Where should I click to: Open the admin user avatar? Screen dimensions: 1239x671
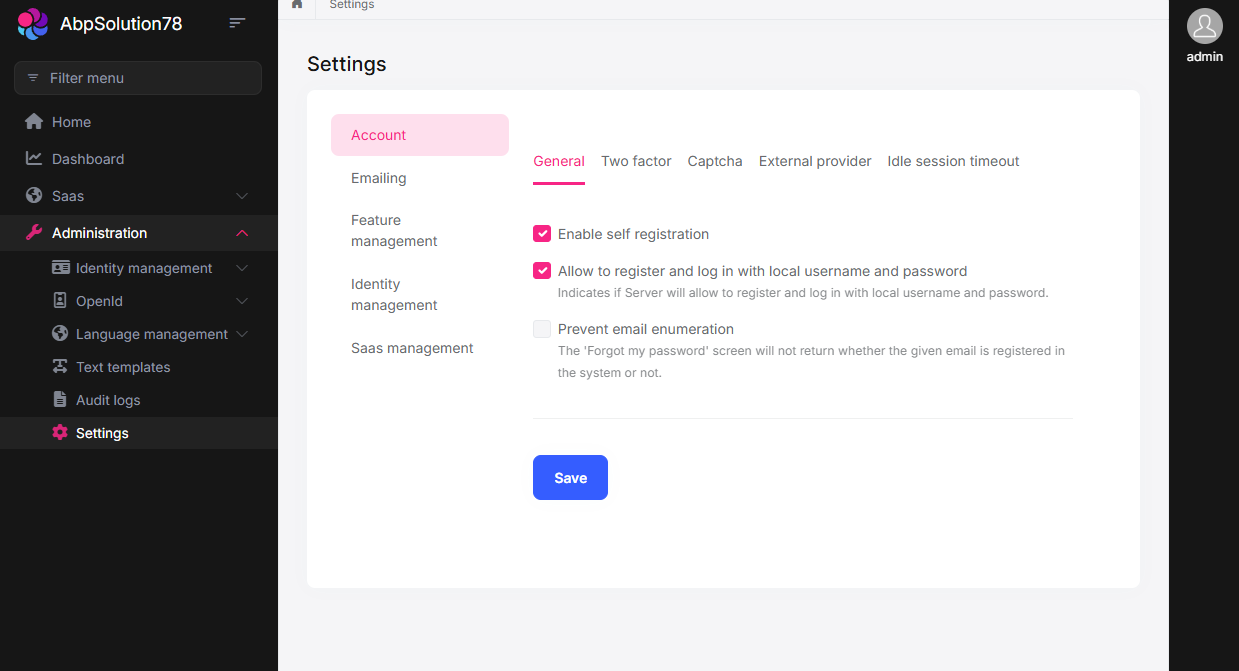pos(1204,27)
